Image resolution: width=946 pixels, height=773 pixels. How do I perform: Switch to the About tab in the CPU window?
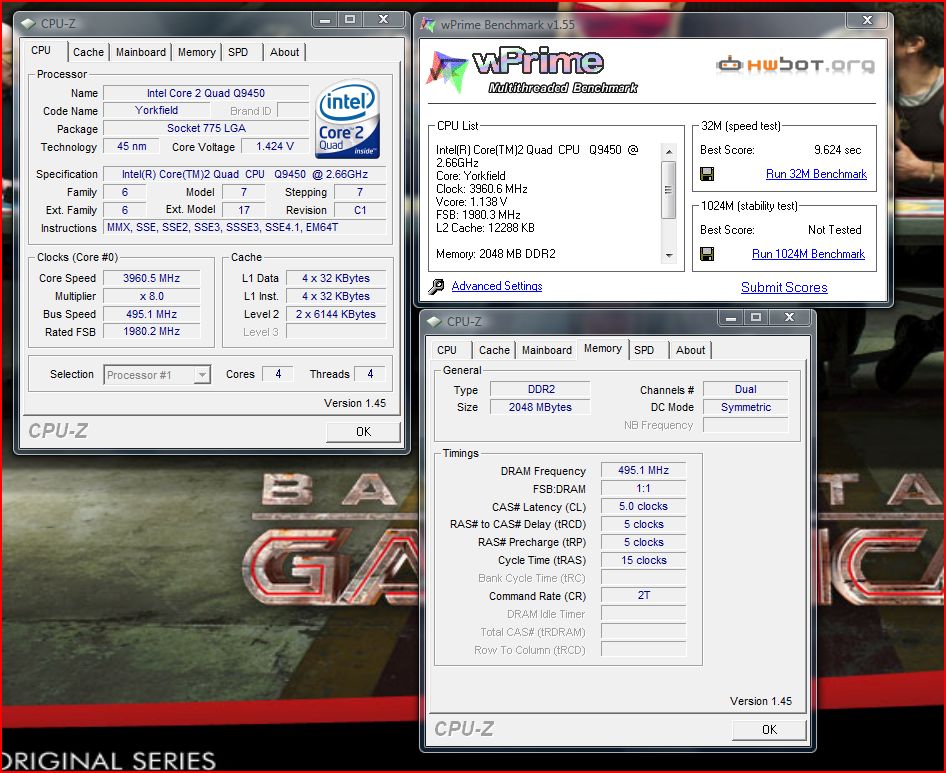[x=284, y=52]
